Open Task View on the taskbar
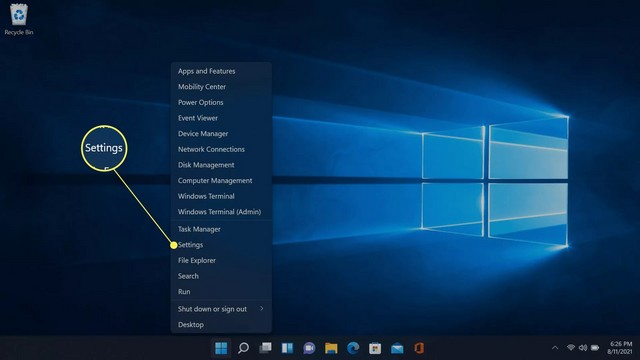Viewport: 640px width, 360px height. pyautogui.click(x=265, y=348)
